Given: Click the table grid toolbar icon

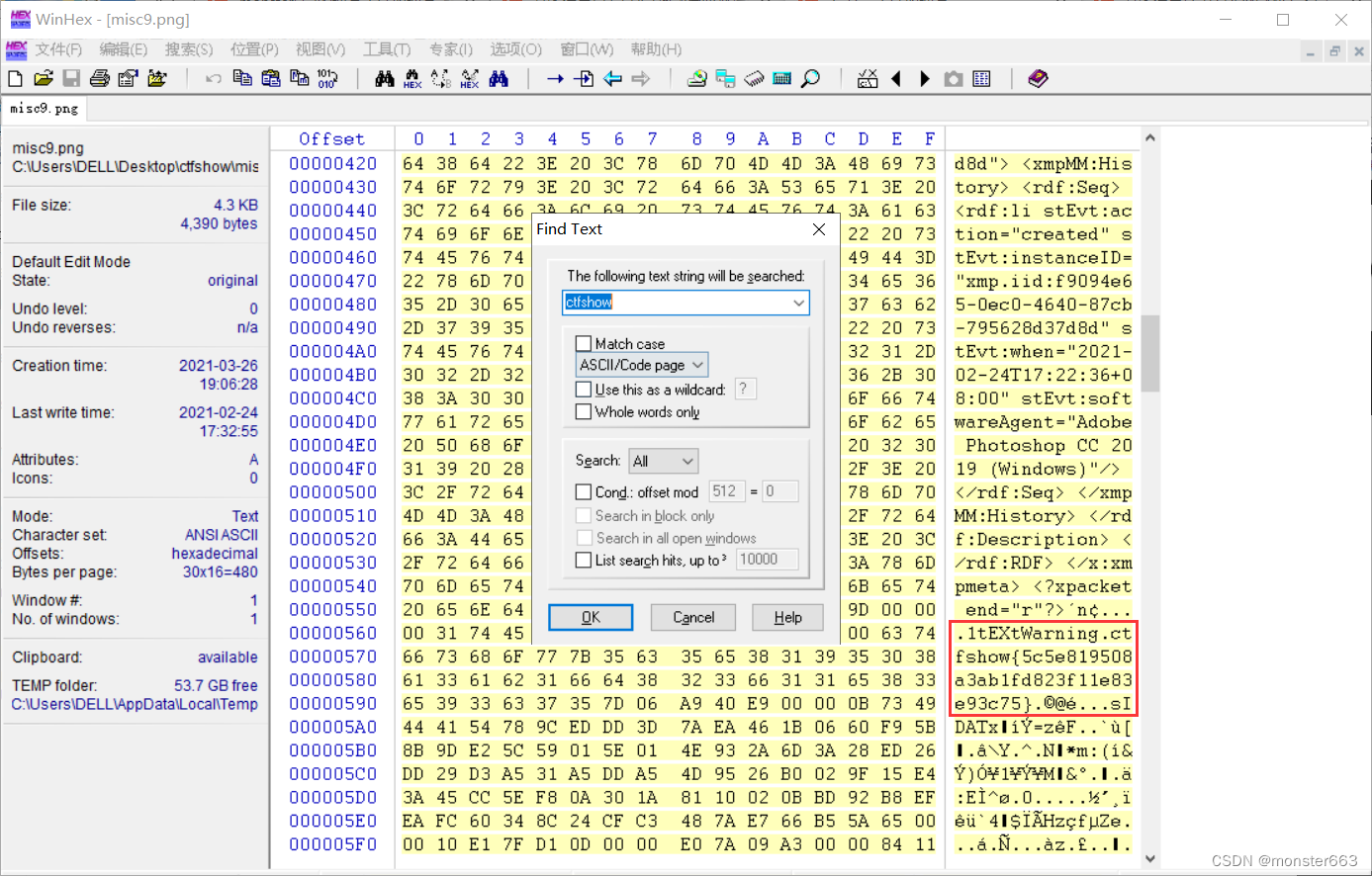Looking at the screenshot, I should [981, 78].
